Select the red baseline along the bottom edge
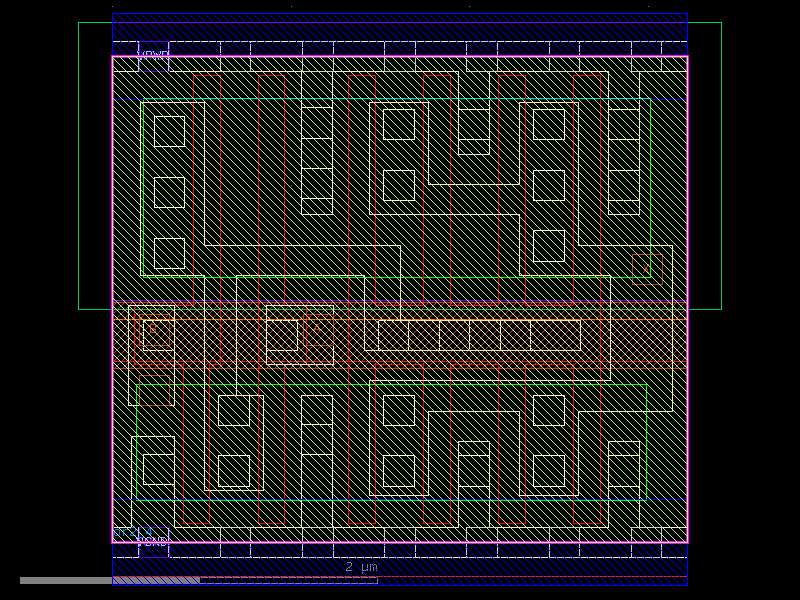 click(x=400, y=578)
